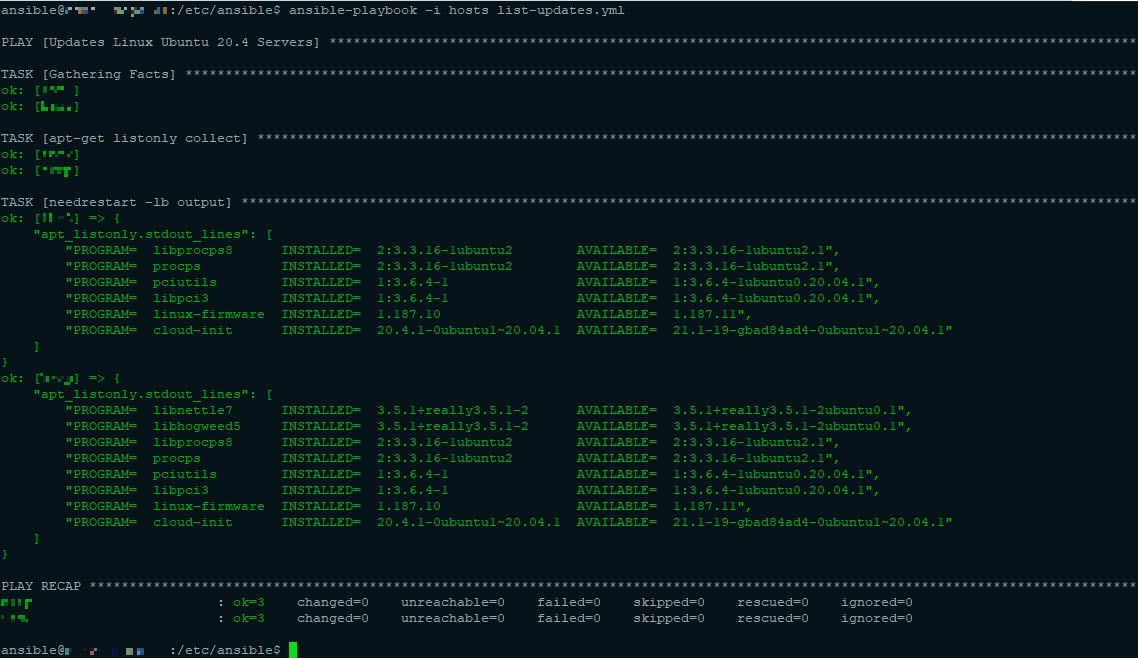Click the TASK [Gathering Facts] line

[89, 74]
